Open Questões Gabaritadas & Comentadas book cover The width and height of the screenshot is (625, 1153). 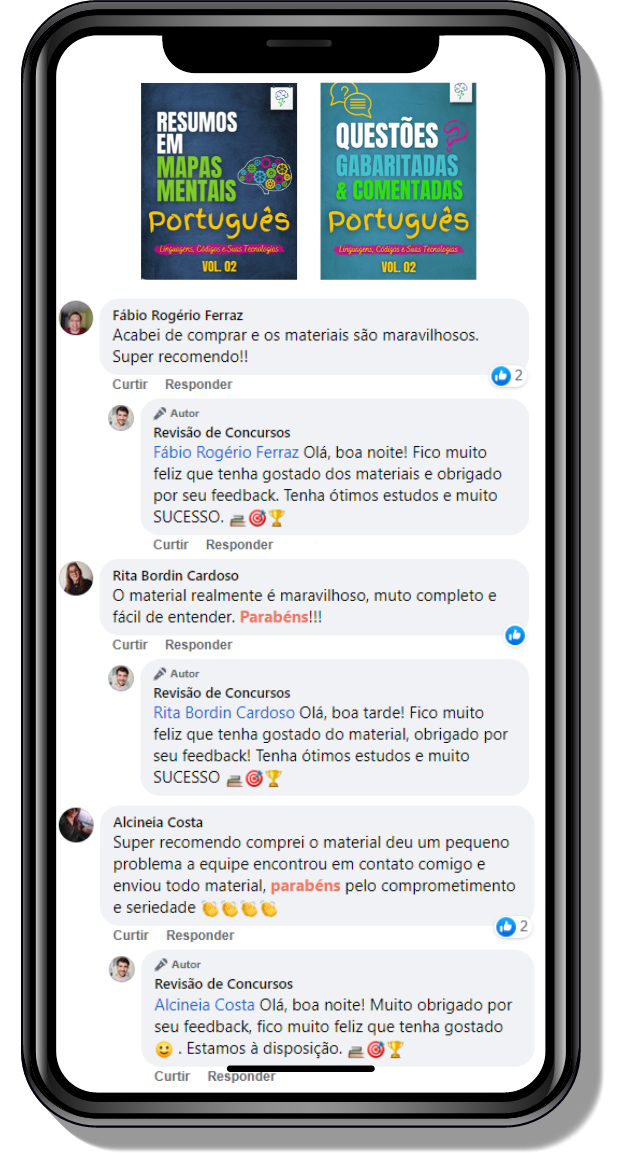(x=399, y=181)
